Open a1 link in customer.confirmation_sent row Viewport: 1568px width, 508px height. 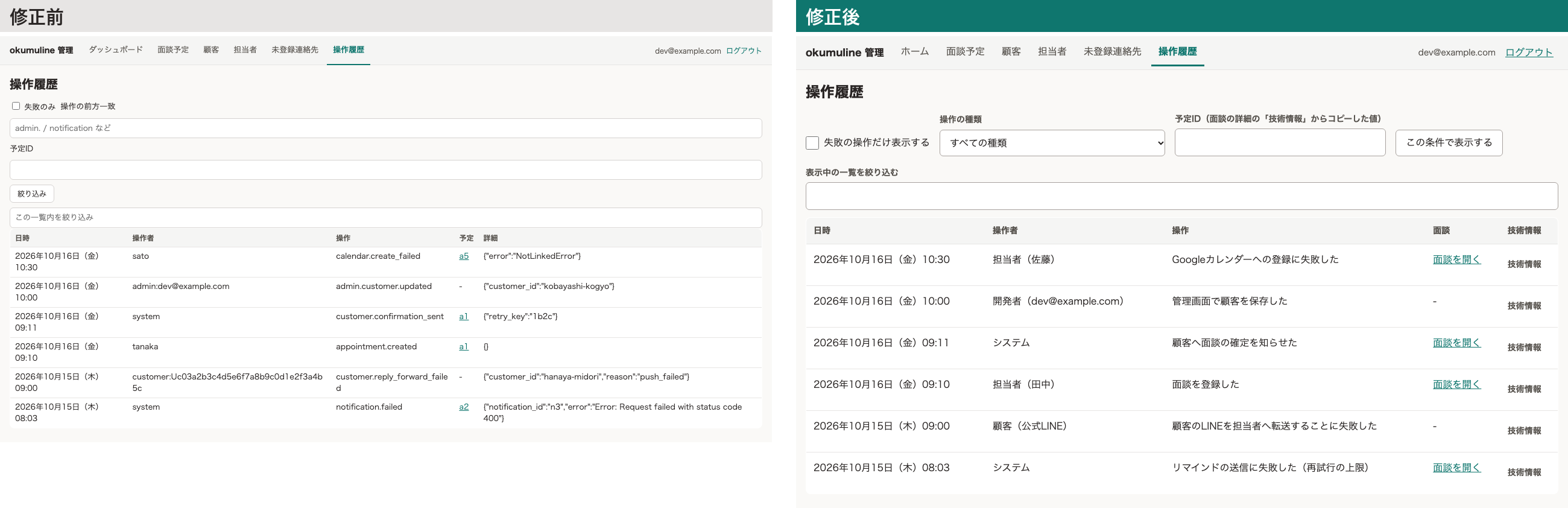(464, 317)
